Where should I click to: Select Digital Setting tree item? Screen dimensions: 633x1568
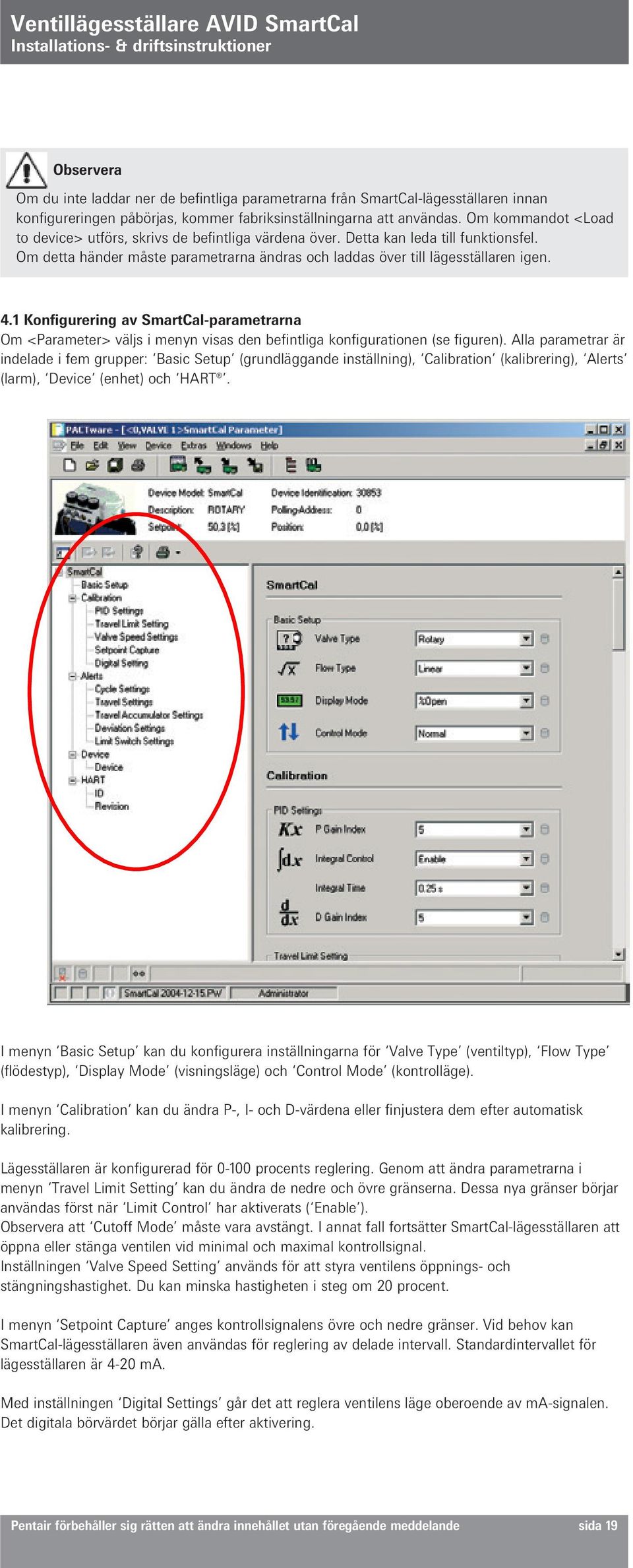tap(121, 664)
